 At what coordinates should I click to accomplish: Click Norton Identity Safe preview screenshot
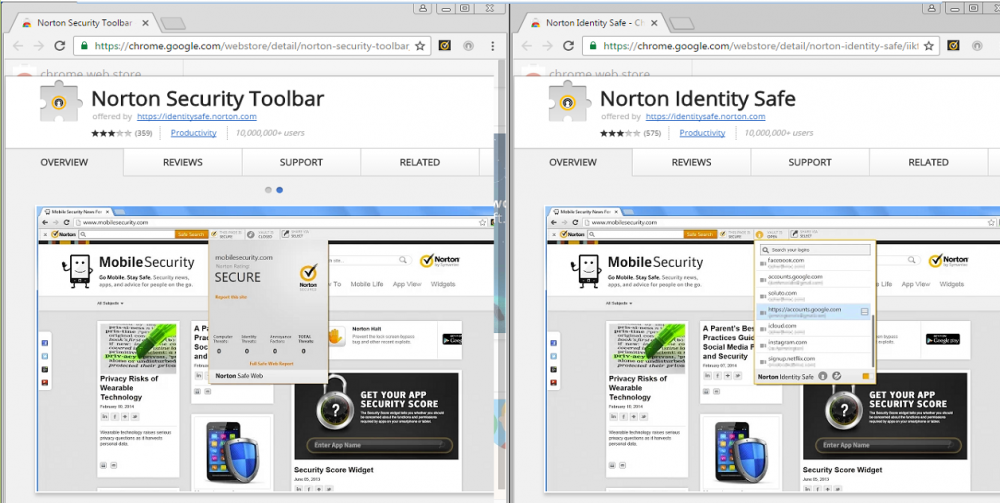pyautogui.click(x=773, y=349)
